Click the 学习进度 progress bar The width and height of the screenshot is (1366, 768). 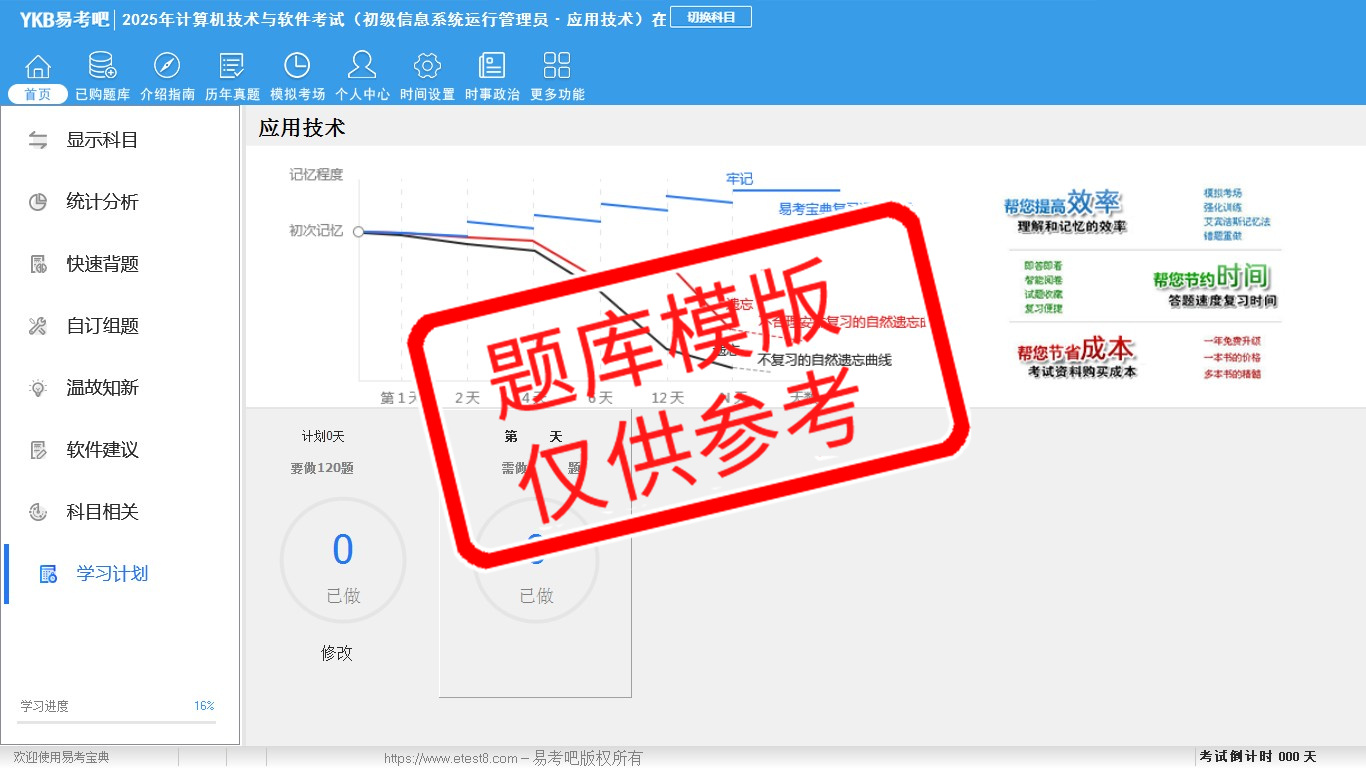(x=116, y=721)
